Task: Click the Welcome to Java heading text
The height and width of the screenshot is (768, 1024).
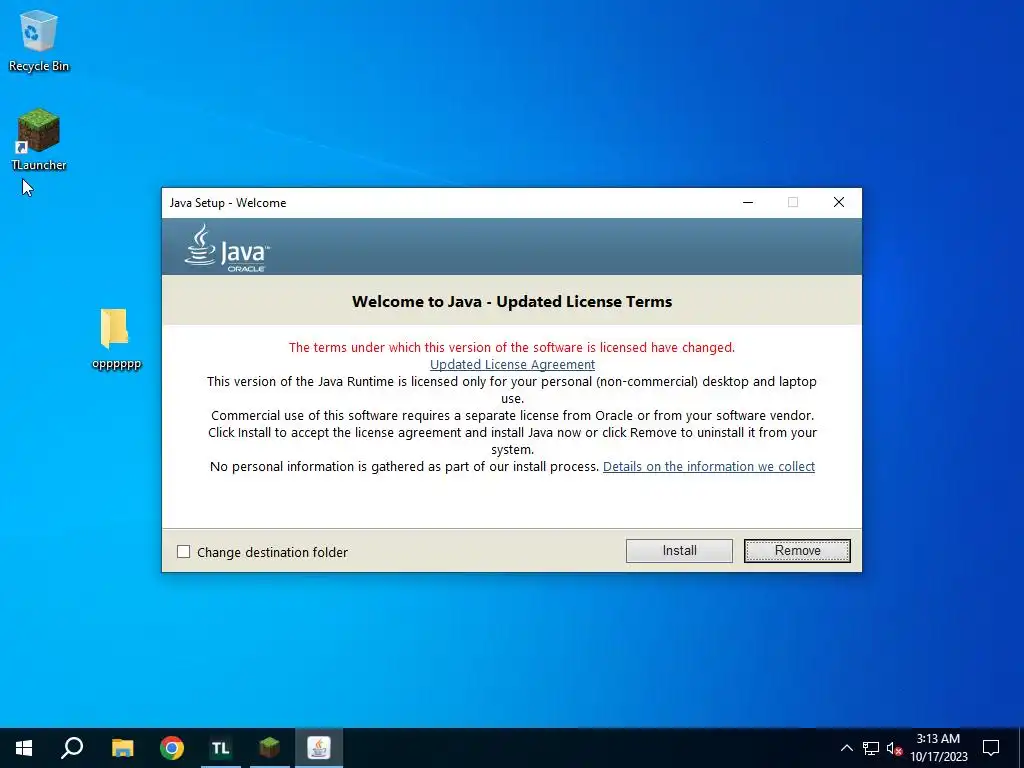Action: tap(512, 302)
